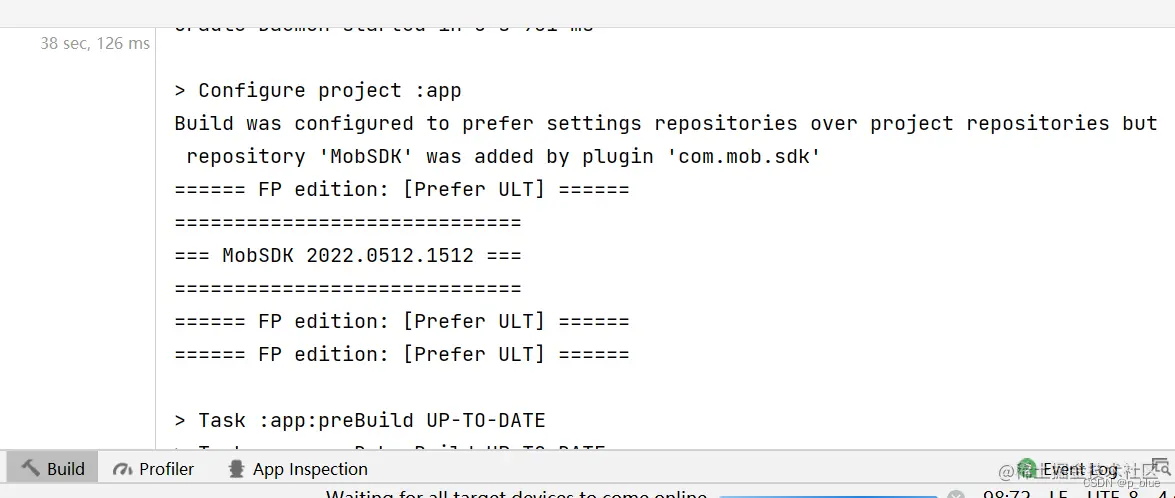Open the LF line separator selector
This screenshot has height=498, width=1175.
point(1058,494)
